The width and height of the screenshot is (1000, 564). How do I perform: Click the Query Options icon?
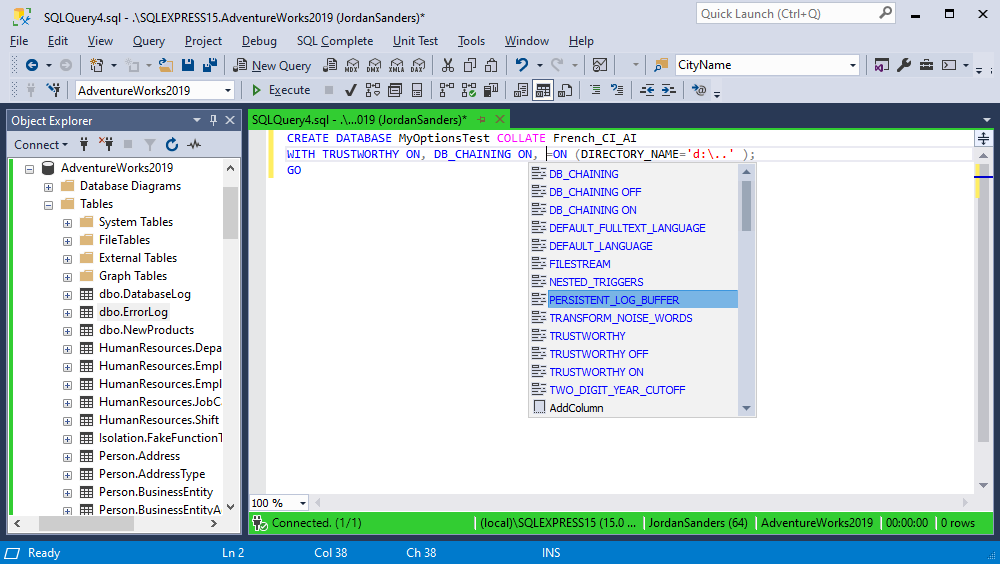coord(395,90)
